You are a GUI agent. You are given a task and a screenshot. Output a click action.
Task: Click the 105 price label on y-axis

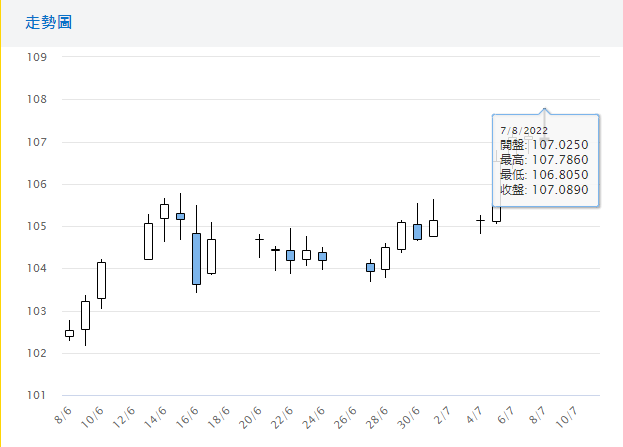click(38, 226)
